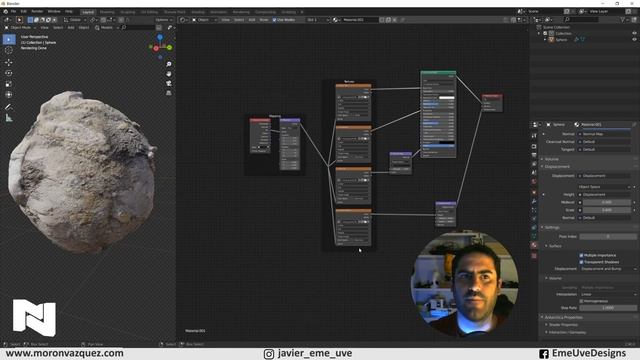Open the Displacement and Bump dropdown

[607, 269]
